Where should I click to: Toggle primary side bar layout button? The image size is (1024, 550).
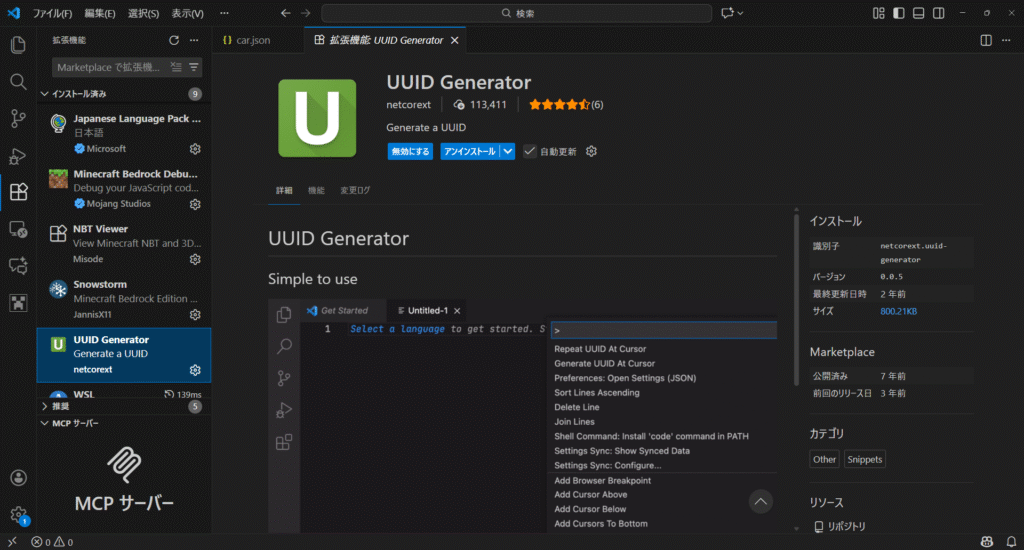pos(899,13)
